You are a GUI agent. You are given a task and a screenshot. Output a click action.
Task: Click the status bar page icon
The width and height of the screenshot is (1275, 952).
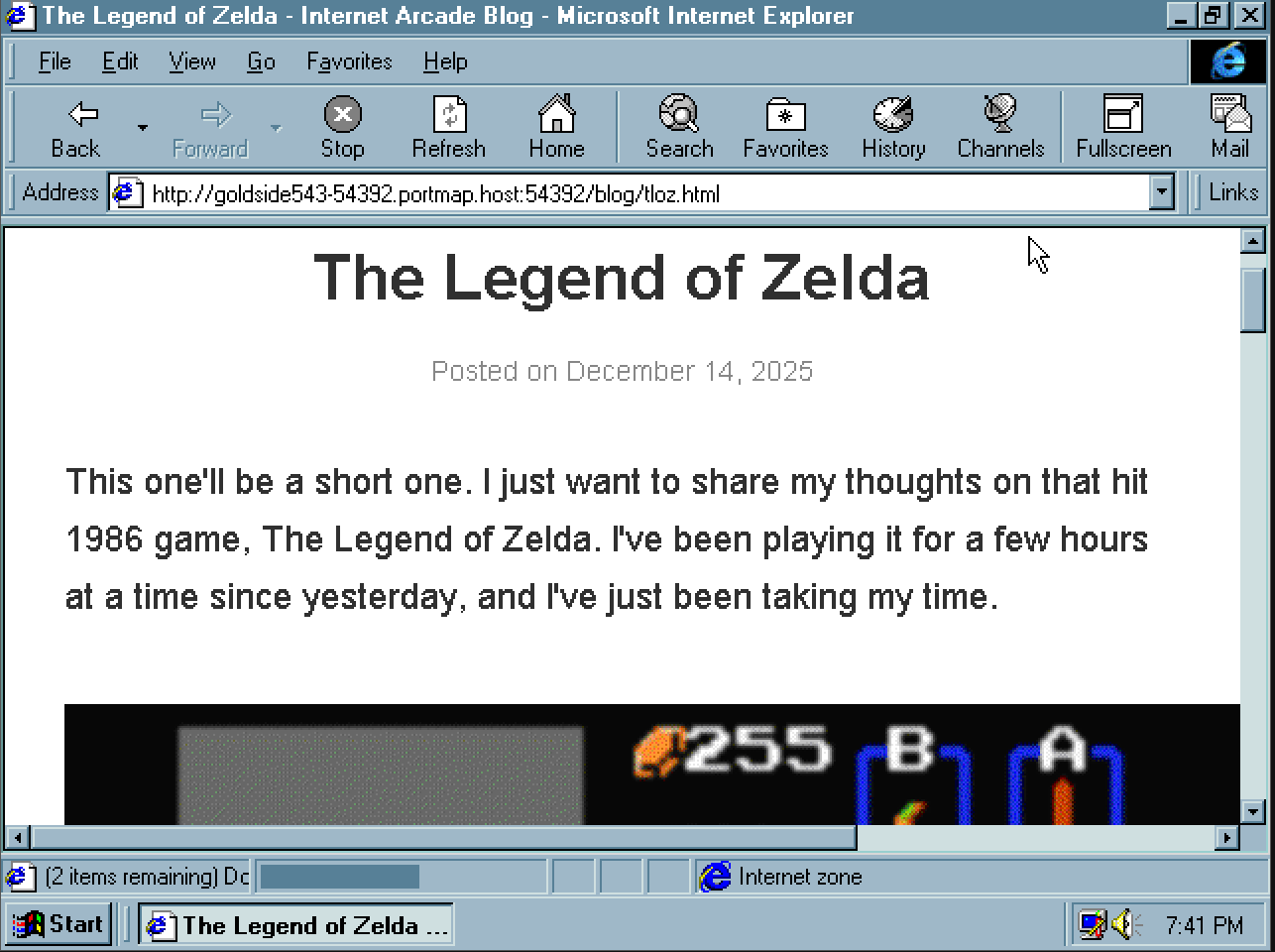pos(20,877)
